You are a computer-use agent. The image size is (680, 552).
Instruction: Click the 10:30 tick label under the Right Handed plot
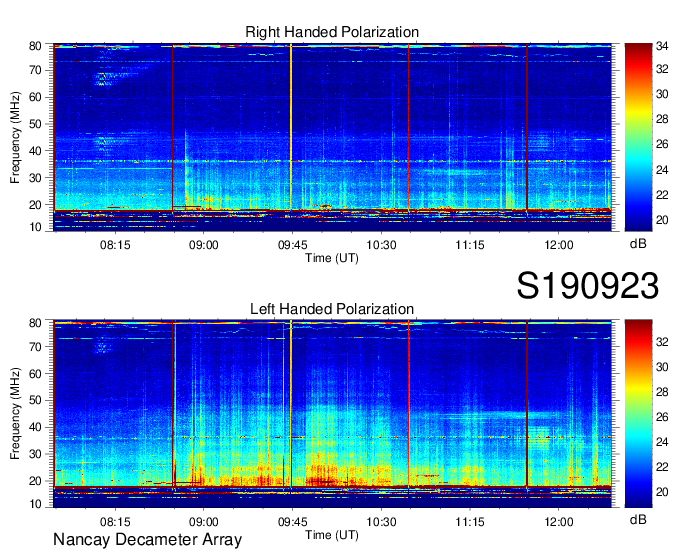(x=381, y=245)
